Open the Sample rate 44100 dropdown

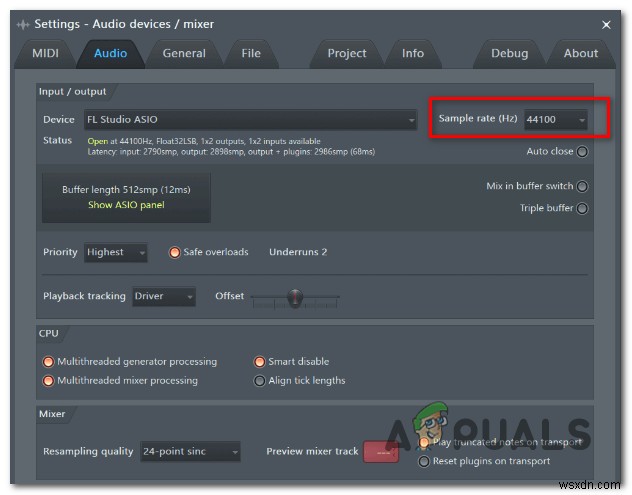point(555,120)
